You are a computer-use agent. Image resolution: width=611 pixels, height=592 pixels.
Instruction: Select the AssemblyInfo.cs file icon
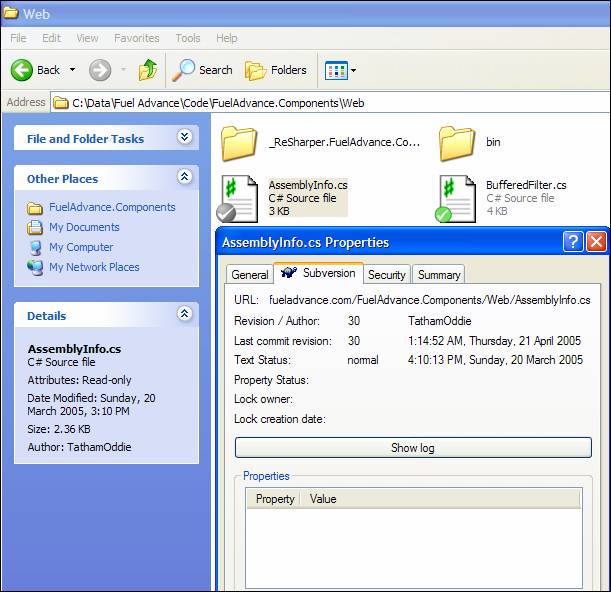(x=237, y=199)
